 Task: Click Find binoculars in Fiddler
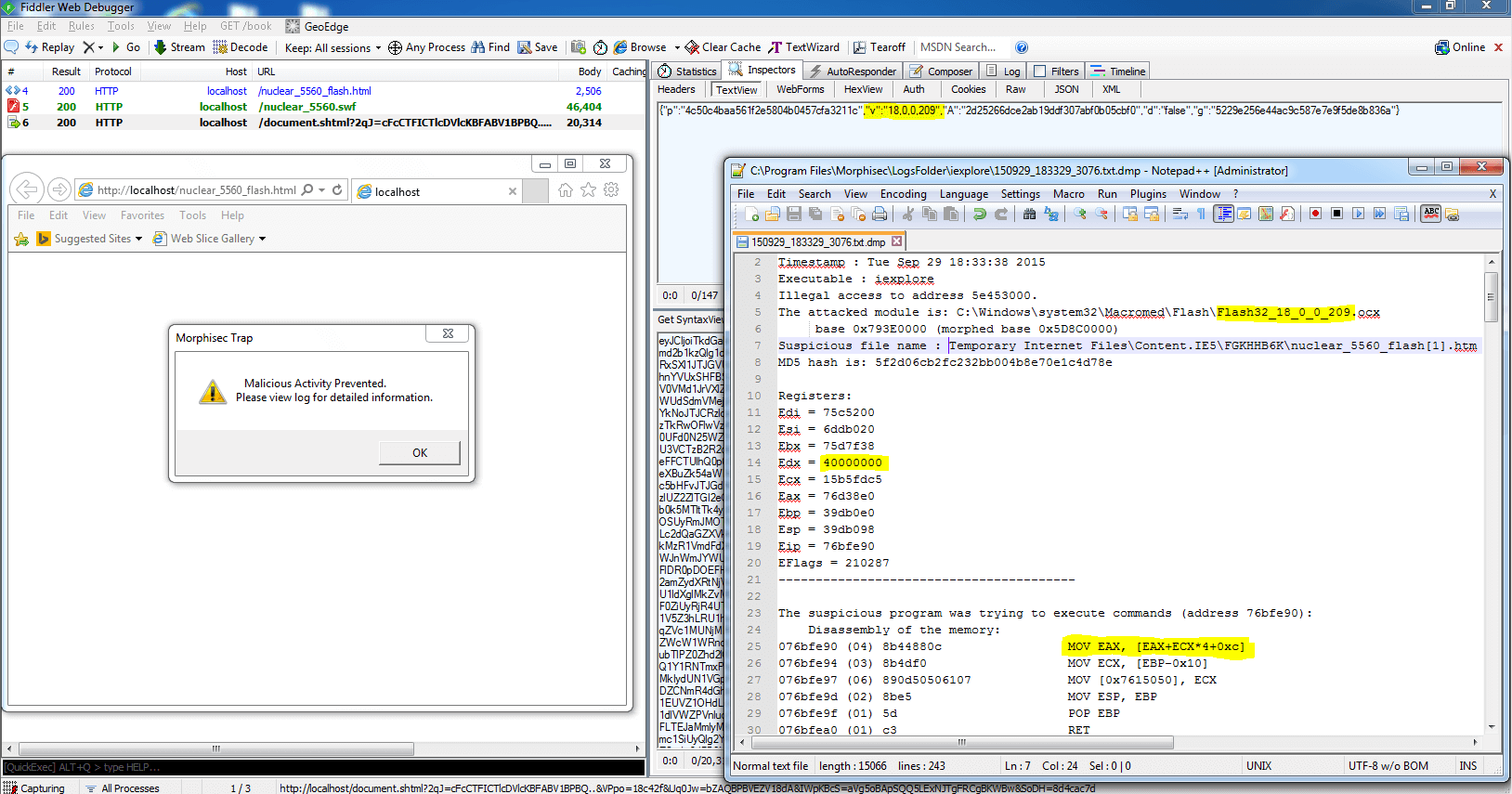pyautogui.click(x=490, y=47)
